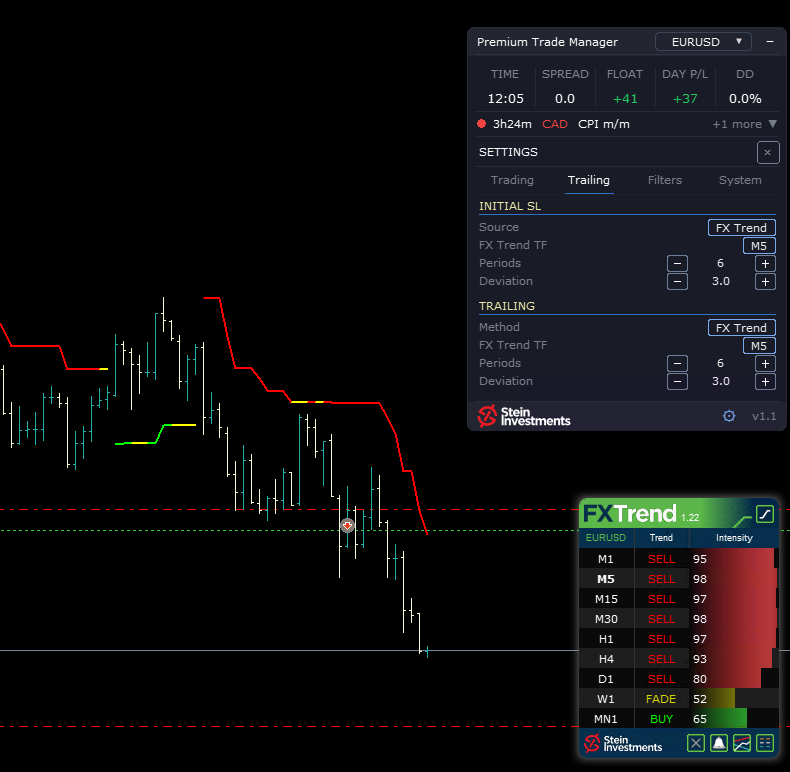
Task: Go to the System settings tab
Action: [x=740, y=180]
